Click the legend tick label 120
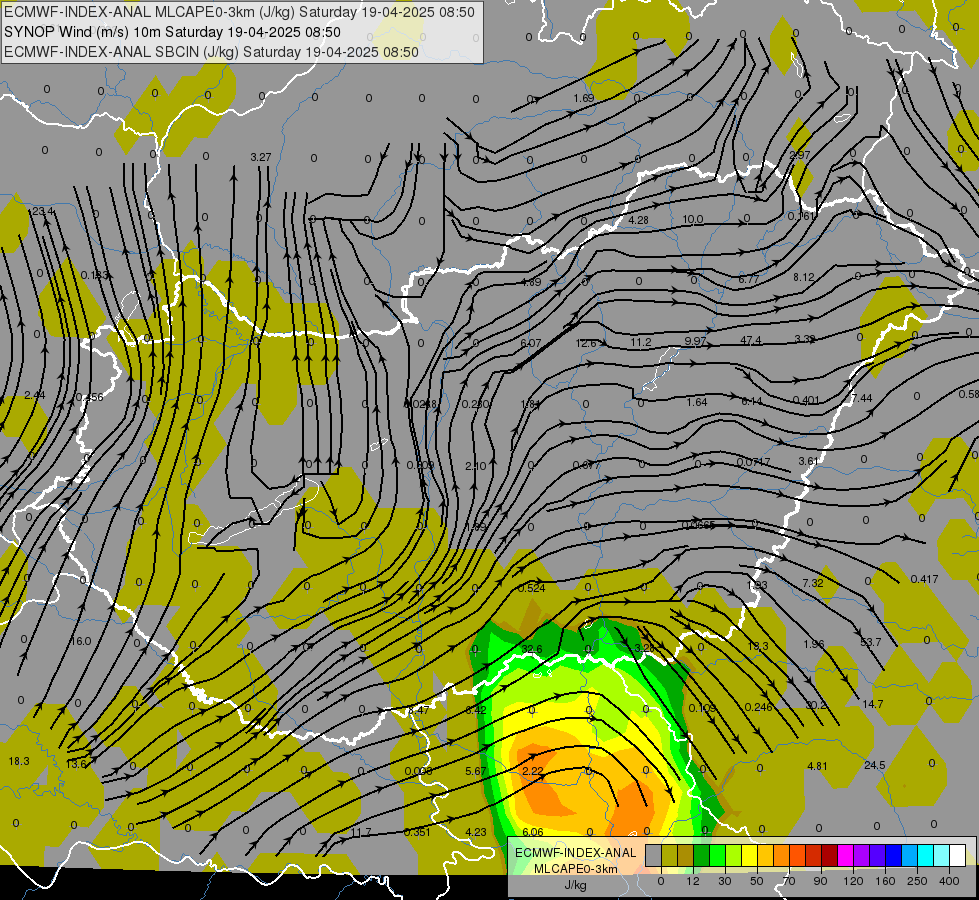Image resolution: width=979 pixels, height=900 pixels. [x=853, y=881]
